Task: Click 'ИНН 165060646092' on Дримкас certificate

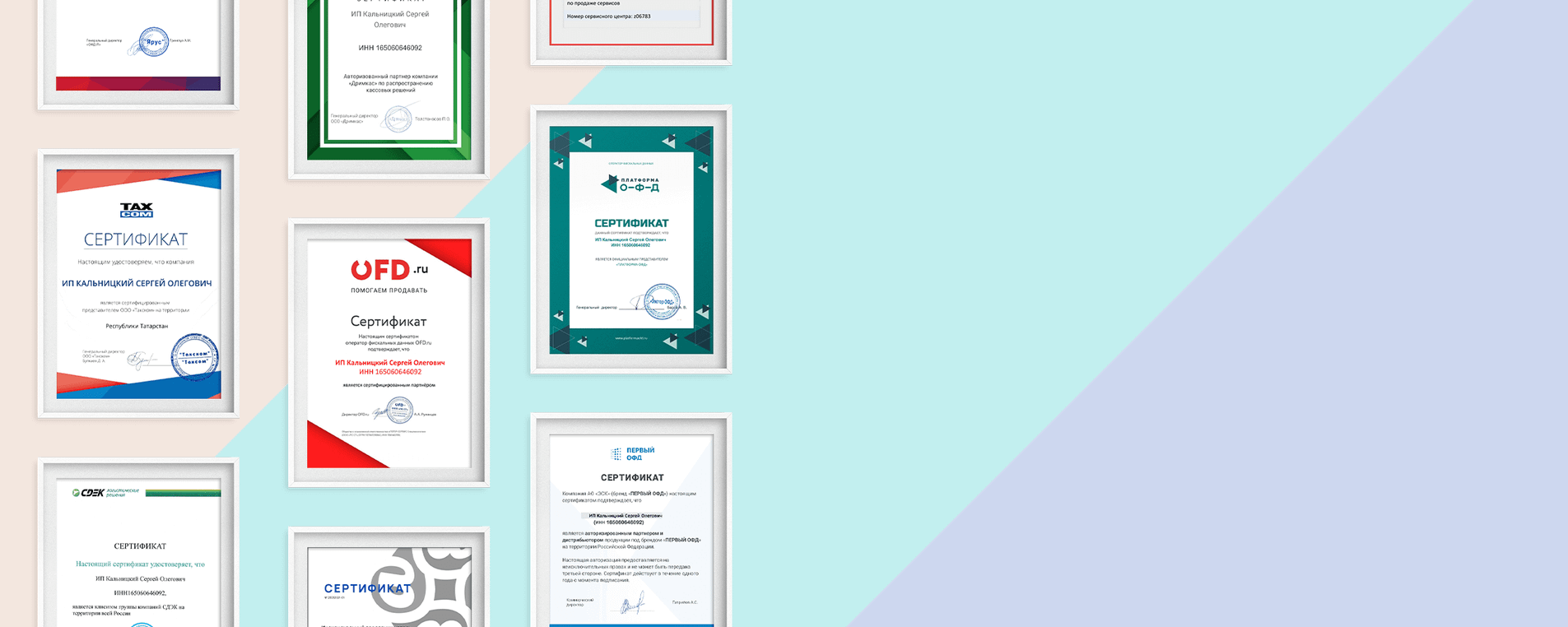Action: coord(390,48)
